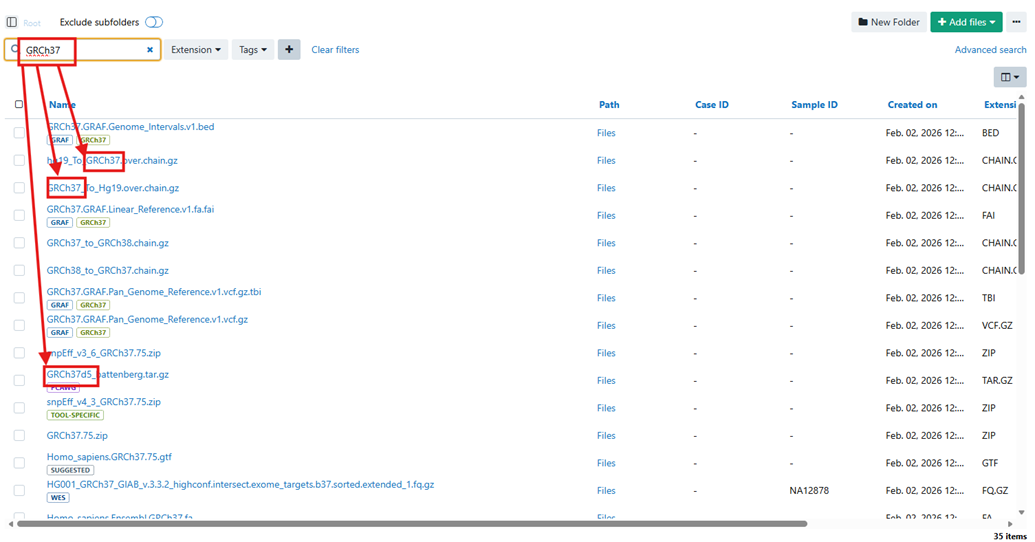
Task: Click Clear filters link
Action: pyautogui.click(x=335, y=50)
